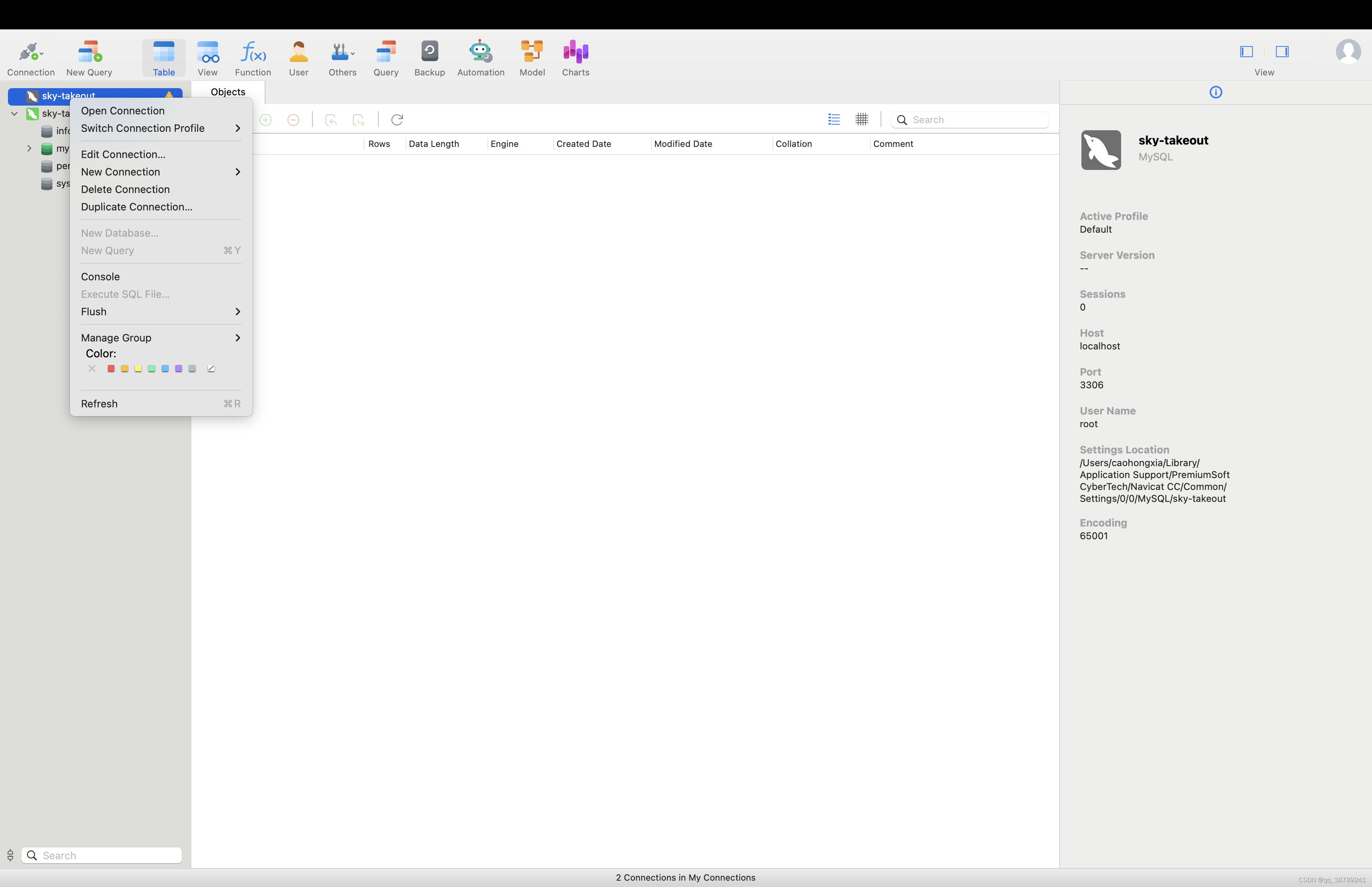Toggle the left sidebar pane visibility

tap(1246, 52)
